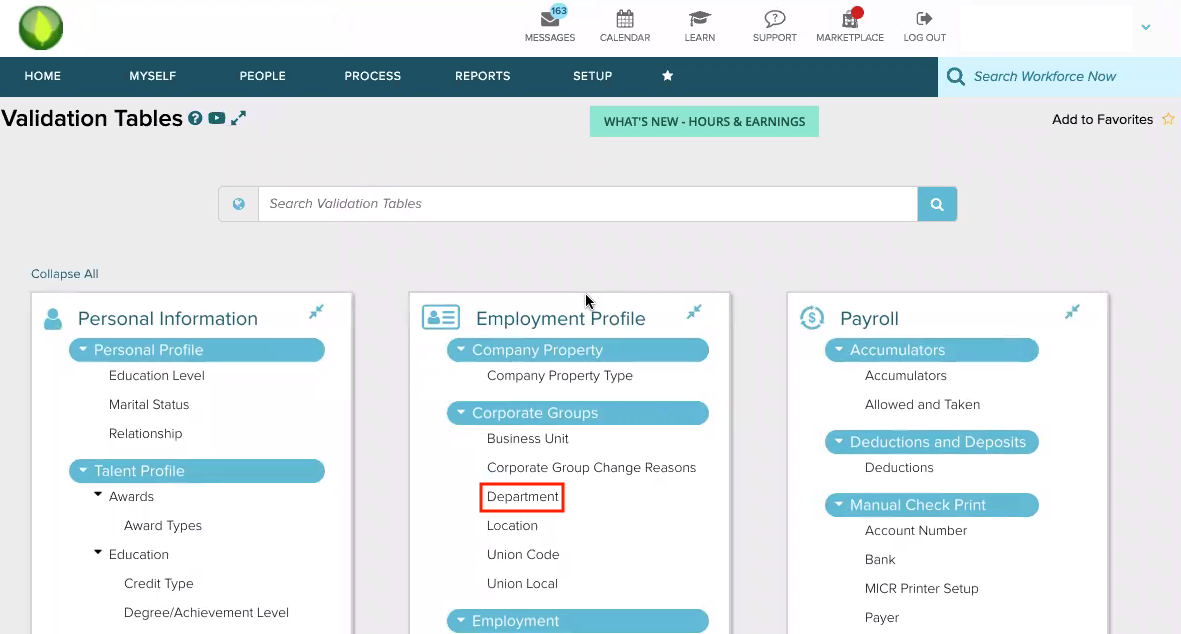Open the Marital Status table
Image resolution: width=1181 pixels, height=634 pixels.
tap(149, 404)
